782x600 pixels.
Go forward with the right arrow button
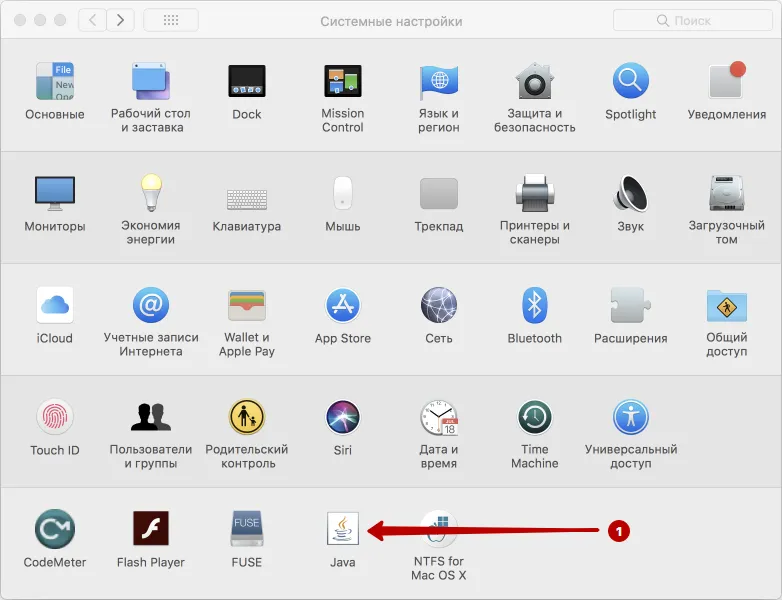coord(120,20)
